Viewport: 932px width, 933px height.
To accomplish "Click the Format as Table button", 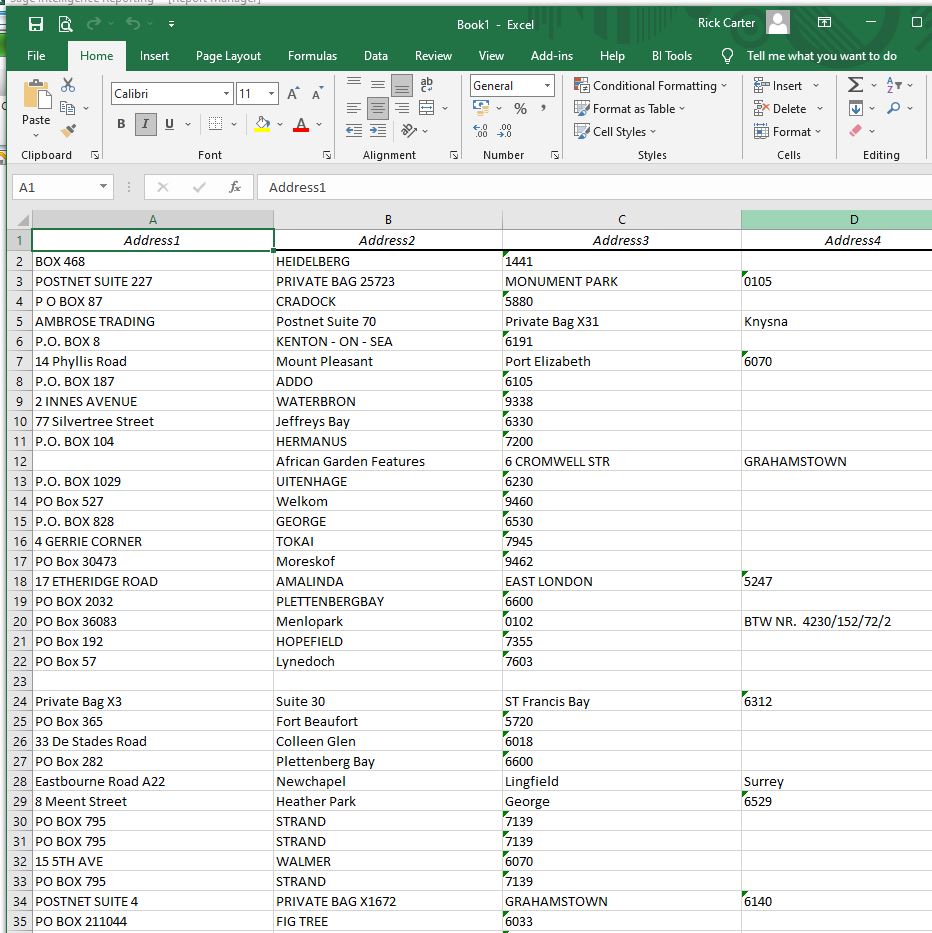I will pos(630,109).
